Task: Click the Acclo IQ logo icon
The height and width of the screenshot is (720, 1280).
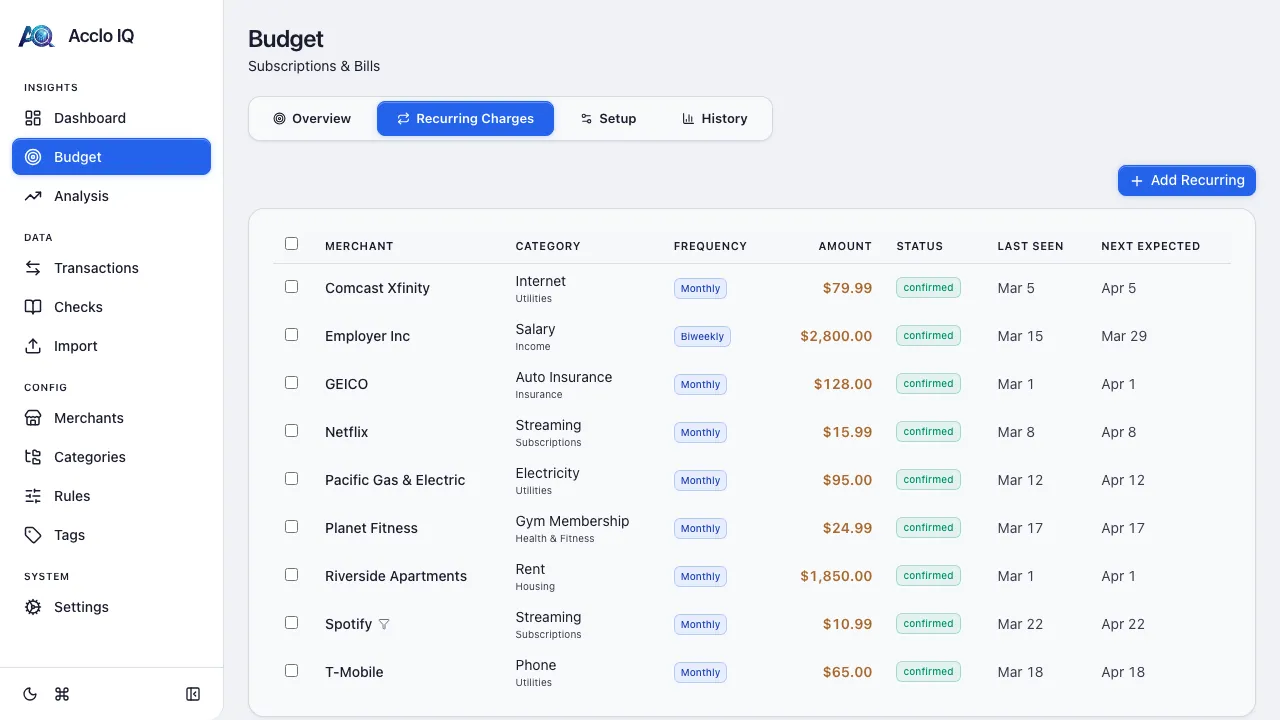Action: pos(36,36)
